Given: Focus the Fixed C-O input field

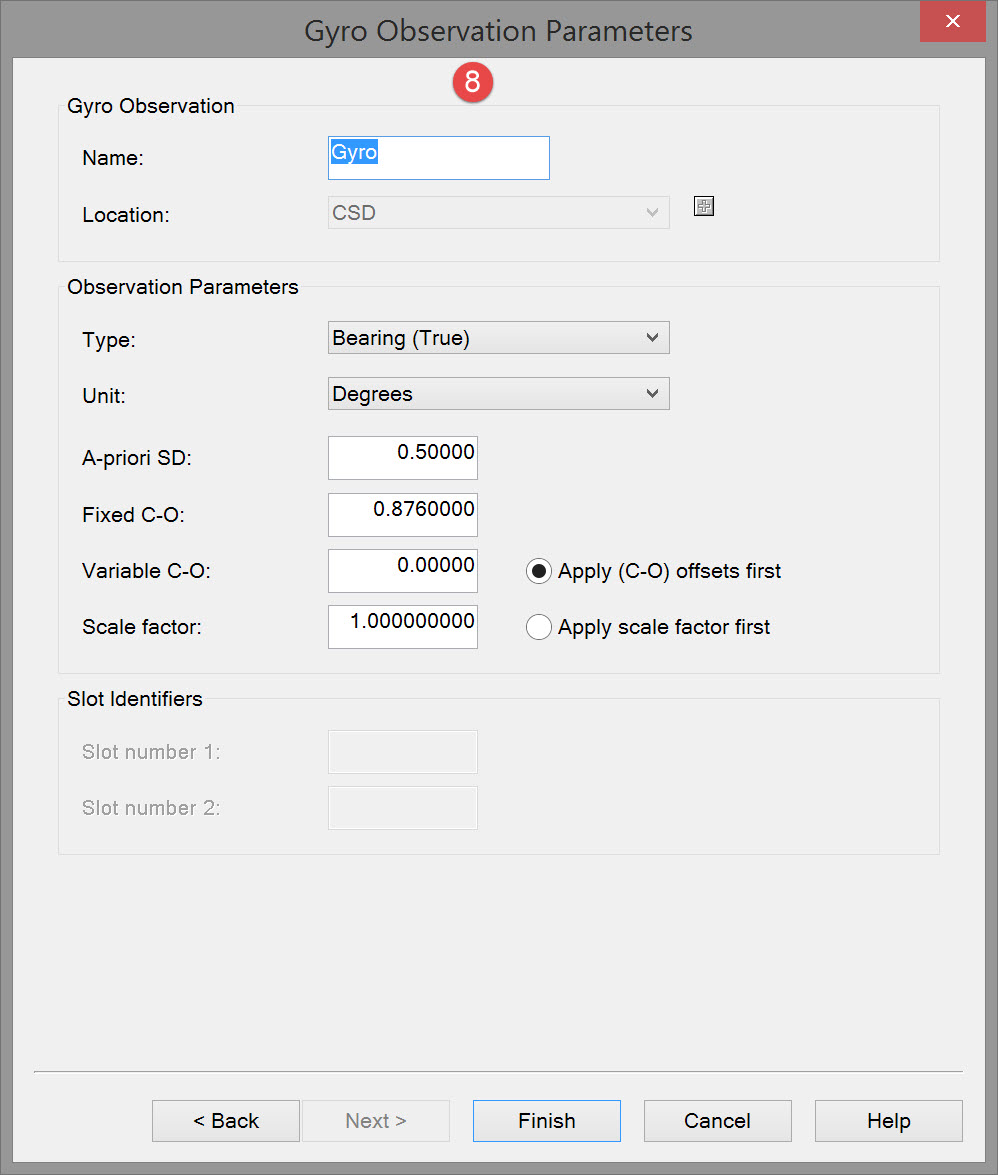Looking at the screenshot, I should (x=402, y=514).
